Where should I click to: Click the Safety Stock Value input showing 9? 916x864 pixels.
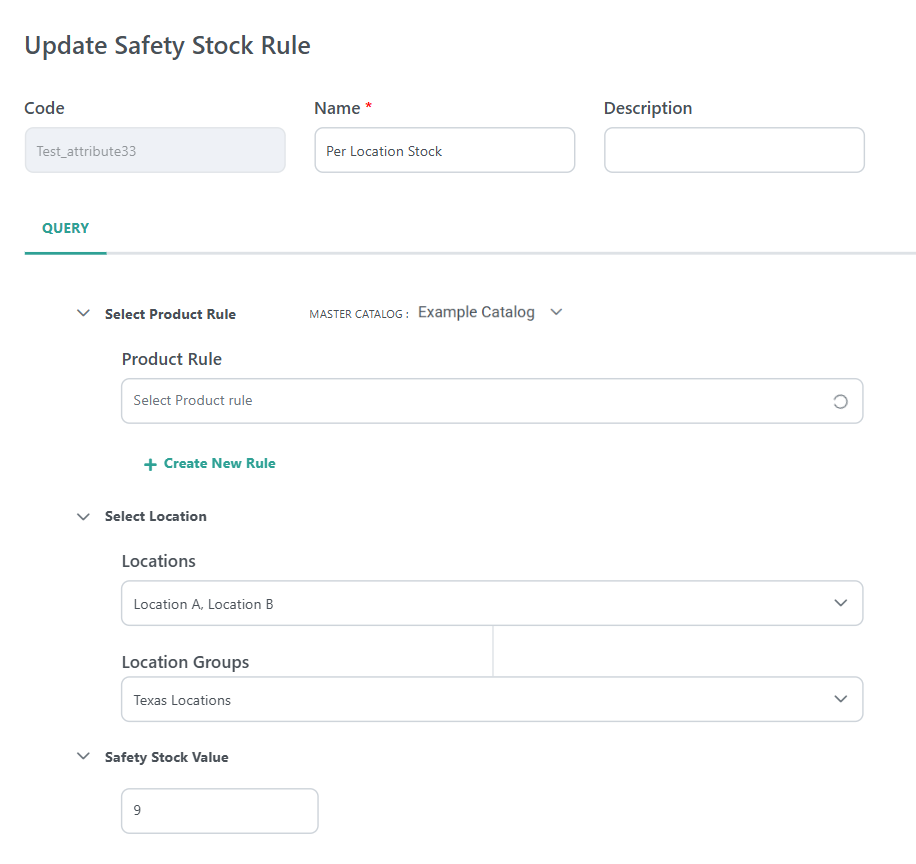(x=219, y=810)
